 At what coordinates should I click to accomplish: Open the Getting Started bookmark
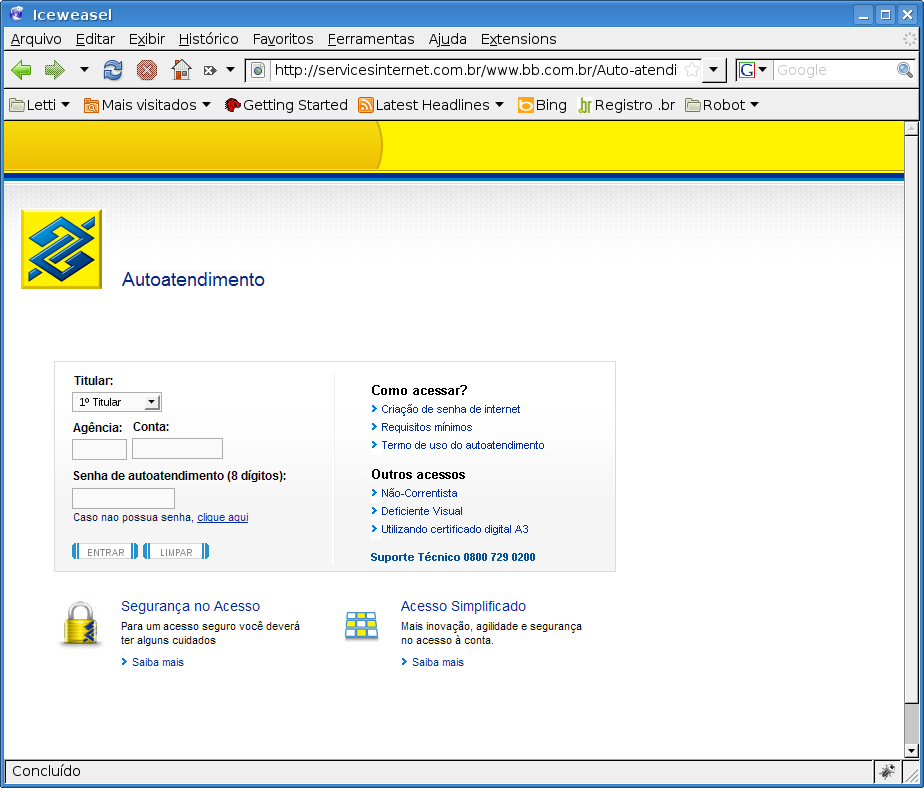(286, 105)
